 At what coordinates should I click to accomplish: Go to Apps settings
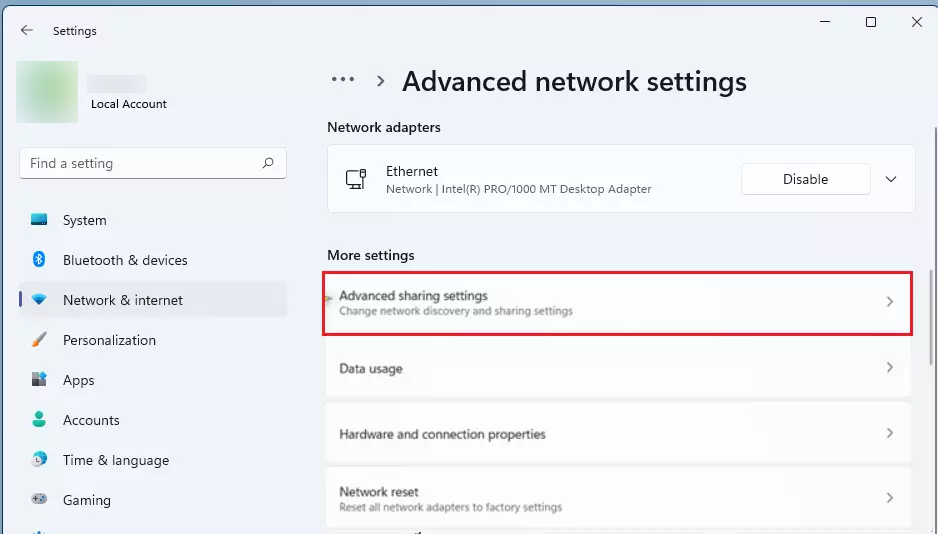pyautogui.click(x=153, y=380)
